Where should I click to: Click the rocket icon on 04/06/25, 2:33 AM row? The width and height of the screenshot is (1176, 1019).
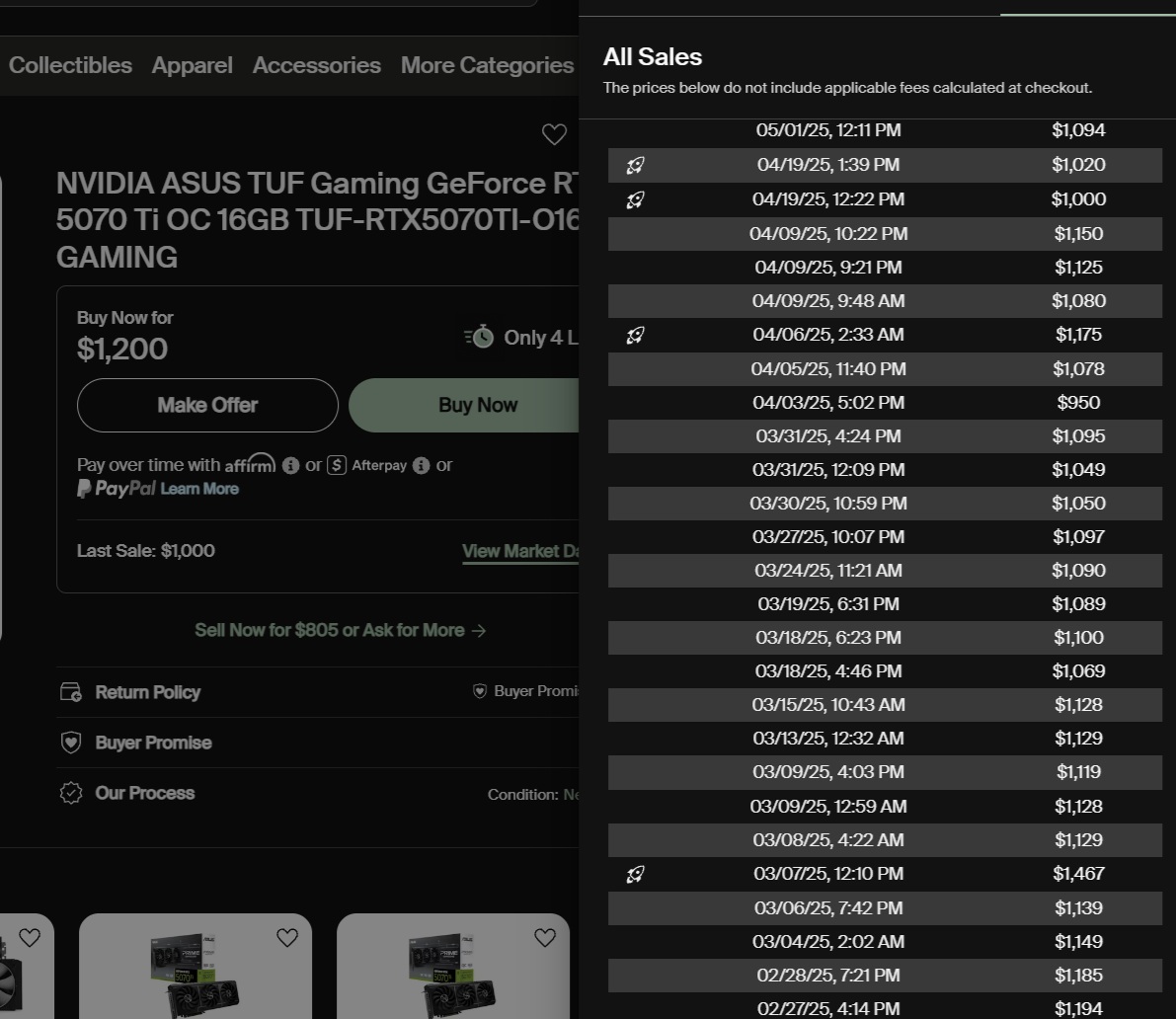tap(635, 335)
